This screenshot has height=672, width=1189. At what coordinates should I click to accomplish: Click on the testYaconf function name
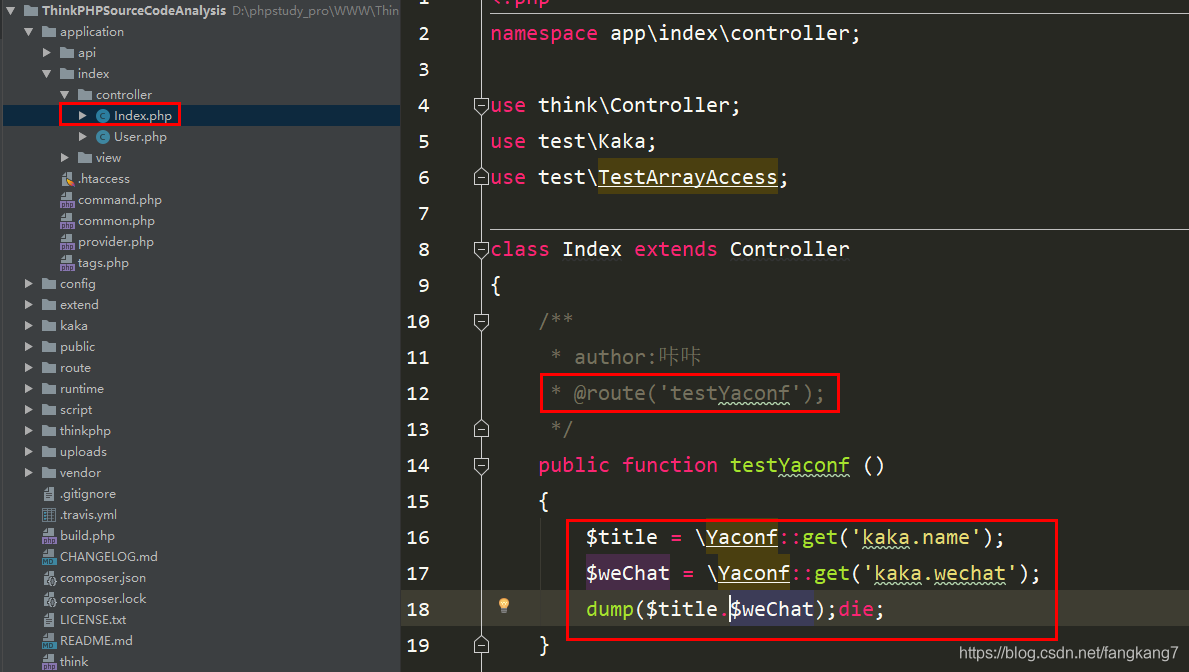[x=790, y=466]
